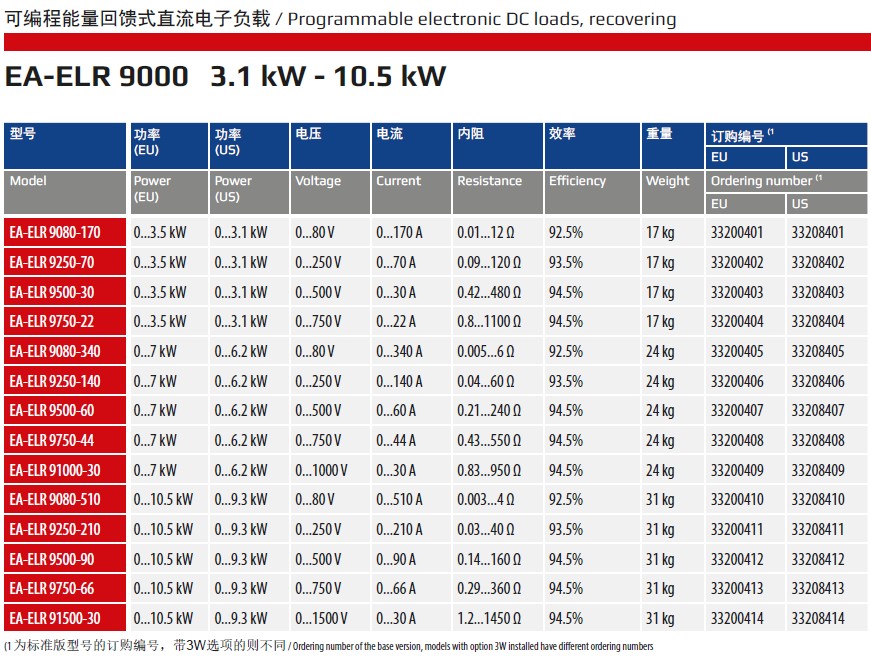Click EU ordering number 33200408
The width and height of the screenshot is (871, 663).
pos(737,440)
